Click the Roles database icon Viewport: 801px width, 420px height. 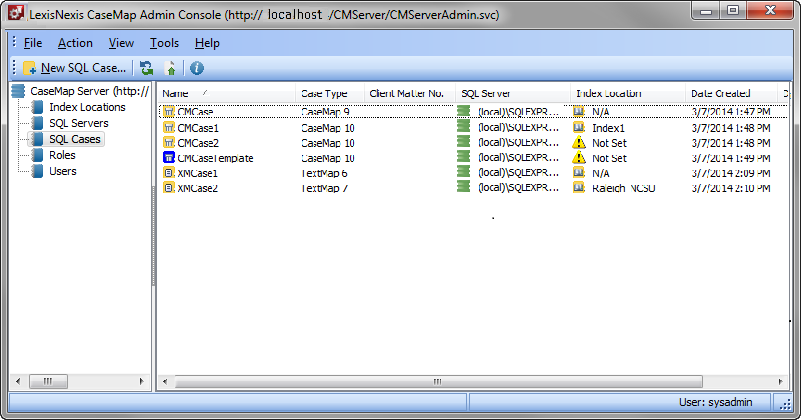click(37, 155)
